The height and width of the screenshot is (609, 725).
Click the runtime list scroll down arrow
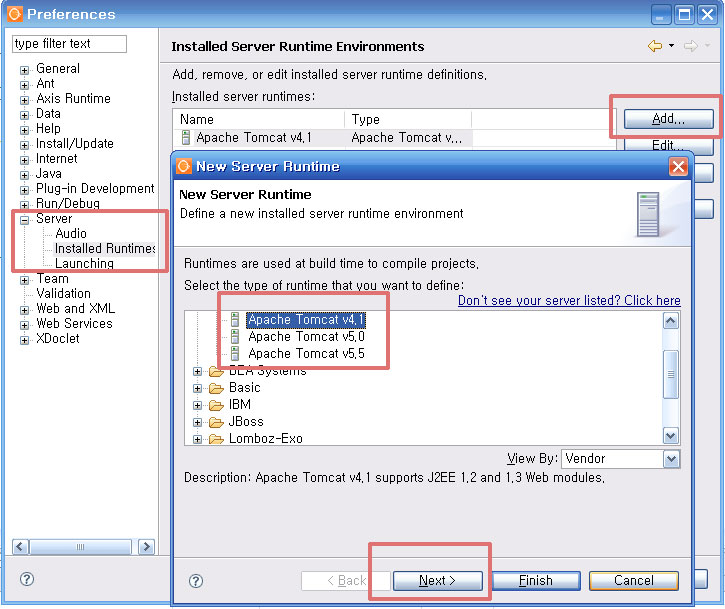coord(670,435)
